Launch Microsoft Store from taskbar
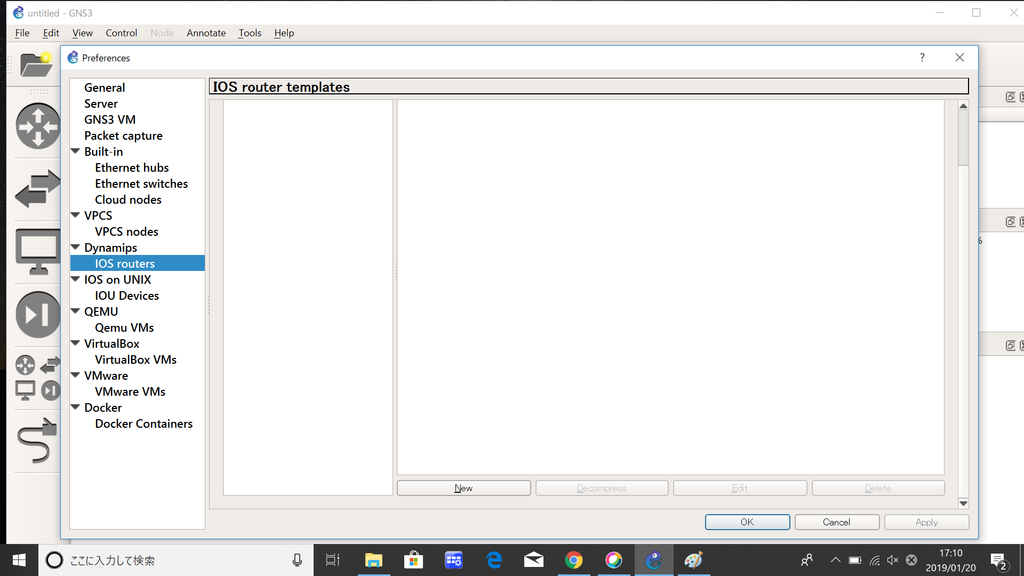Viewport: 1024px width, 576px height. (413, 560)
